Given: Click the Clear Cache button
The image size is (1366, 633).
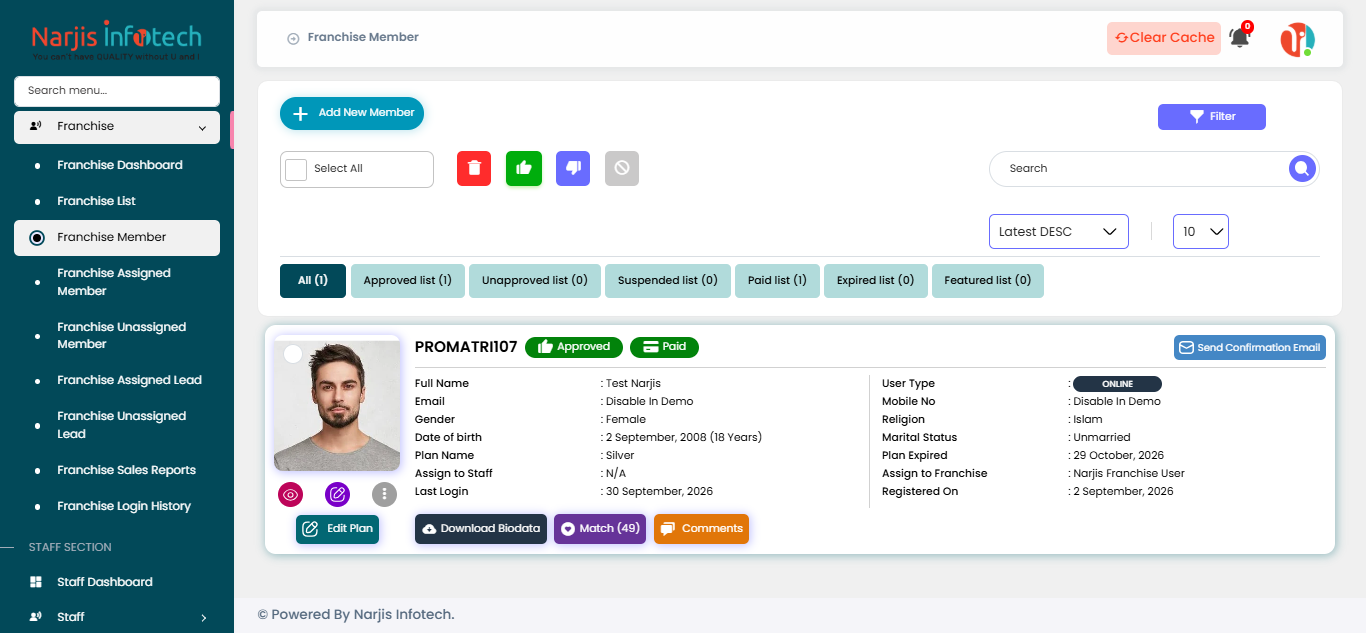Looking at the screenshot, I should (1164, 38).
